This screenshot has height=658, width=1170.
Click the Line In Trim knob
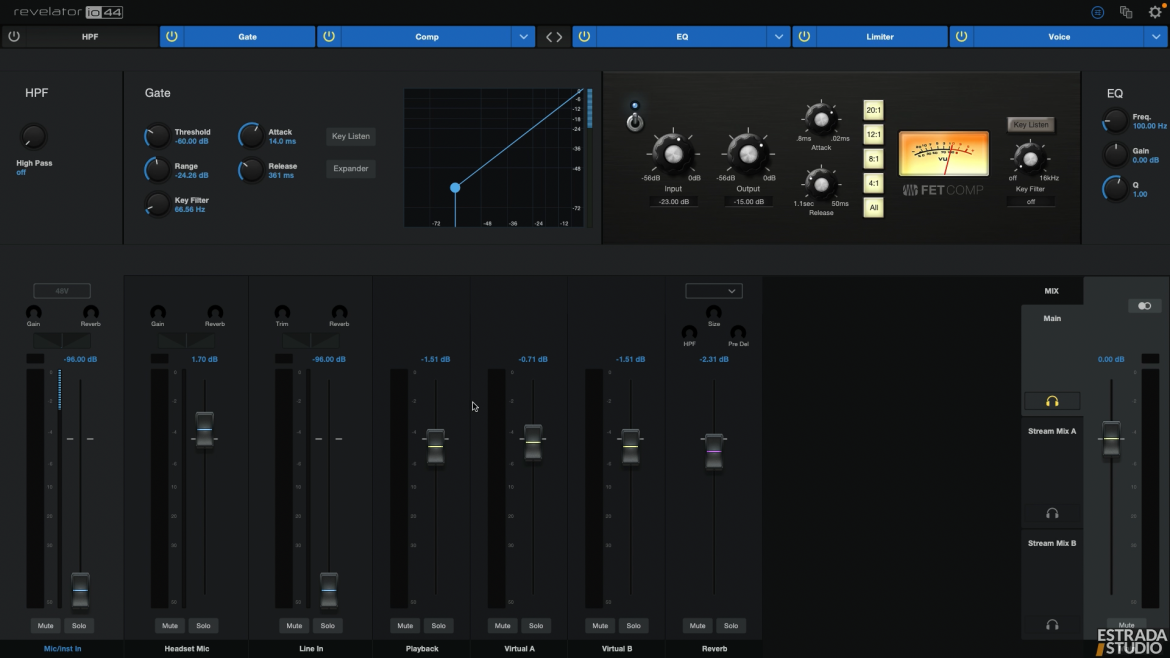(x=282, y=312)
